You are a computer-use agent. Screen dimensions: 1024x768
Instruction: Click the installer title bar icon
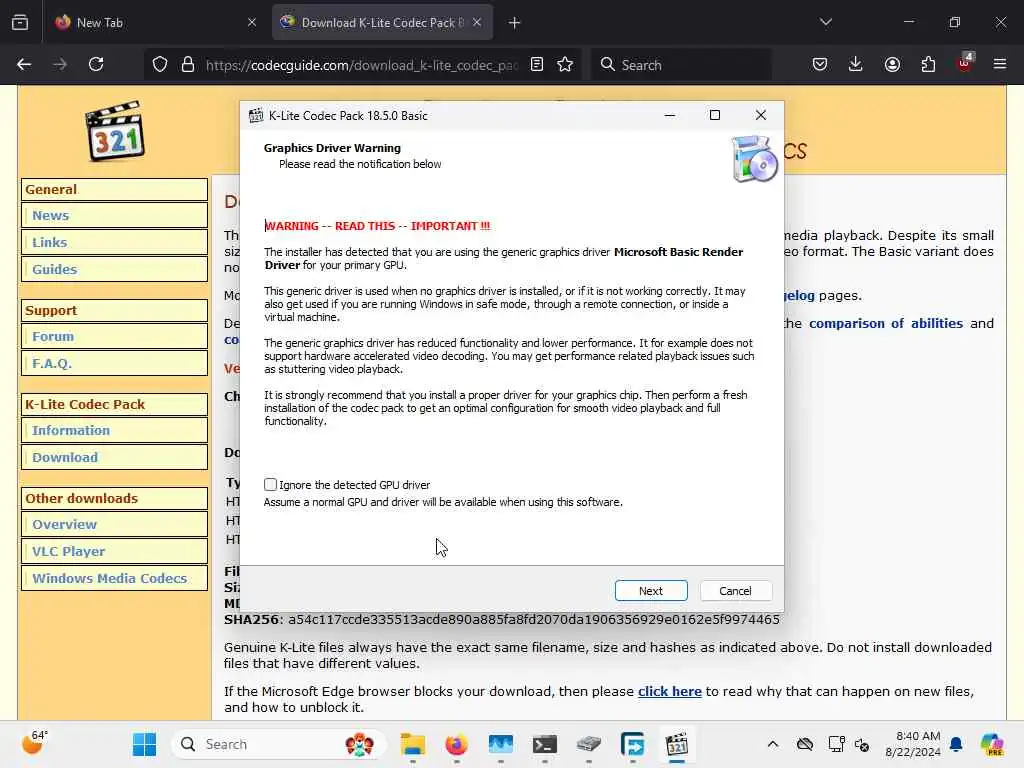point(256,116)
